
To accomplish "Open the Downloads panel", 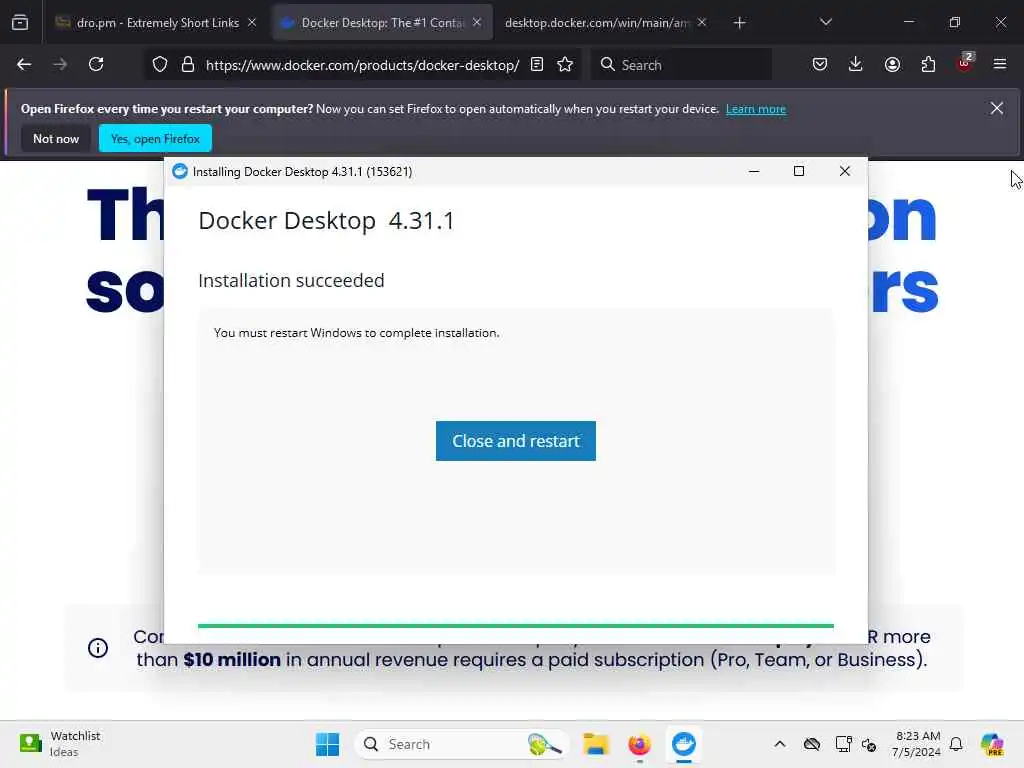I will click(x=856, y=65).
